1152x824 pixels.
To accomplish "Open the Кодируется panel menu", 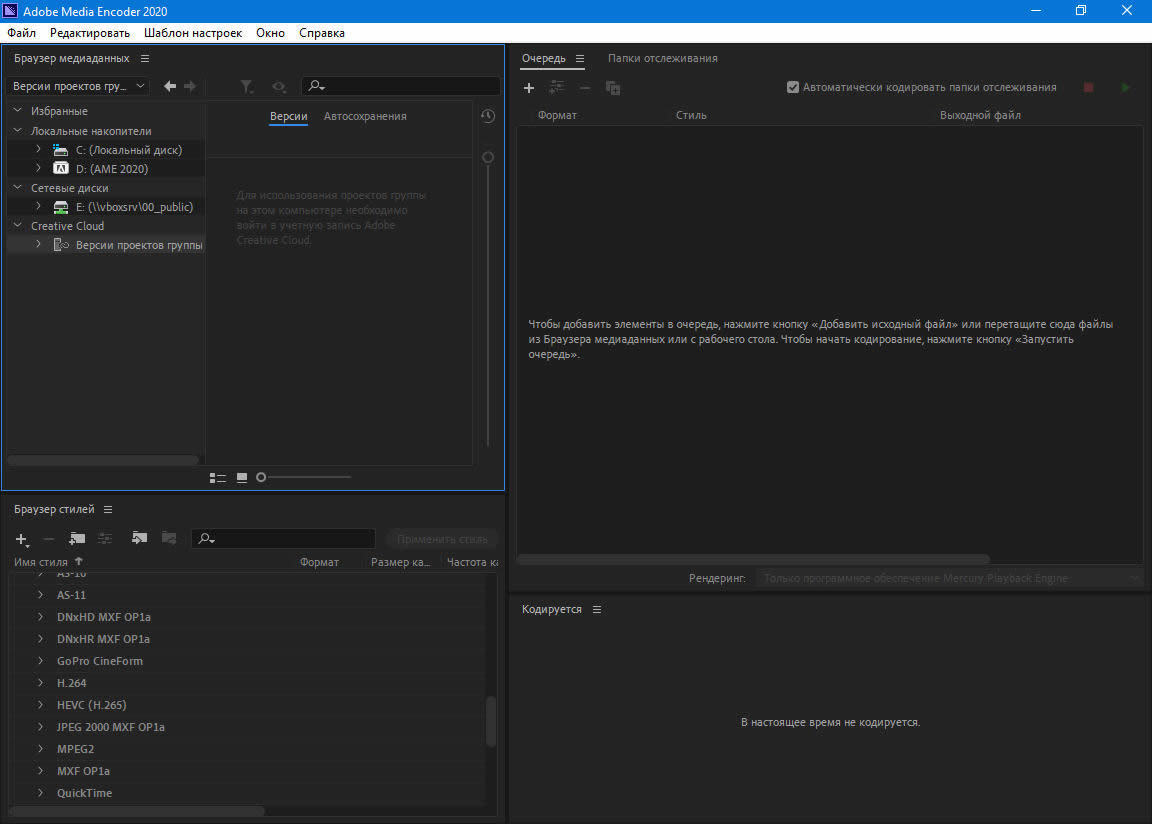I will coord(597,610).
